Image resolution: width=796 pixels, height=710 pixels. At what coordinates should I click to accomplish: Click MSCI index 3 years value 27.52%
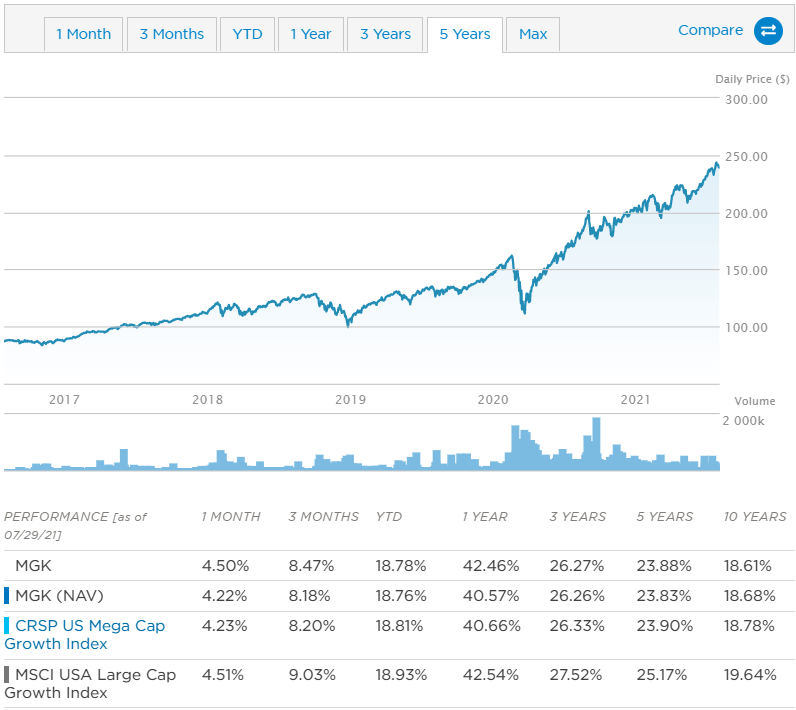point(576,675)
